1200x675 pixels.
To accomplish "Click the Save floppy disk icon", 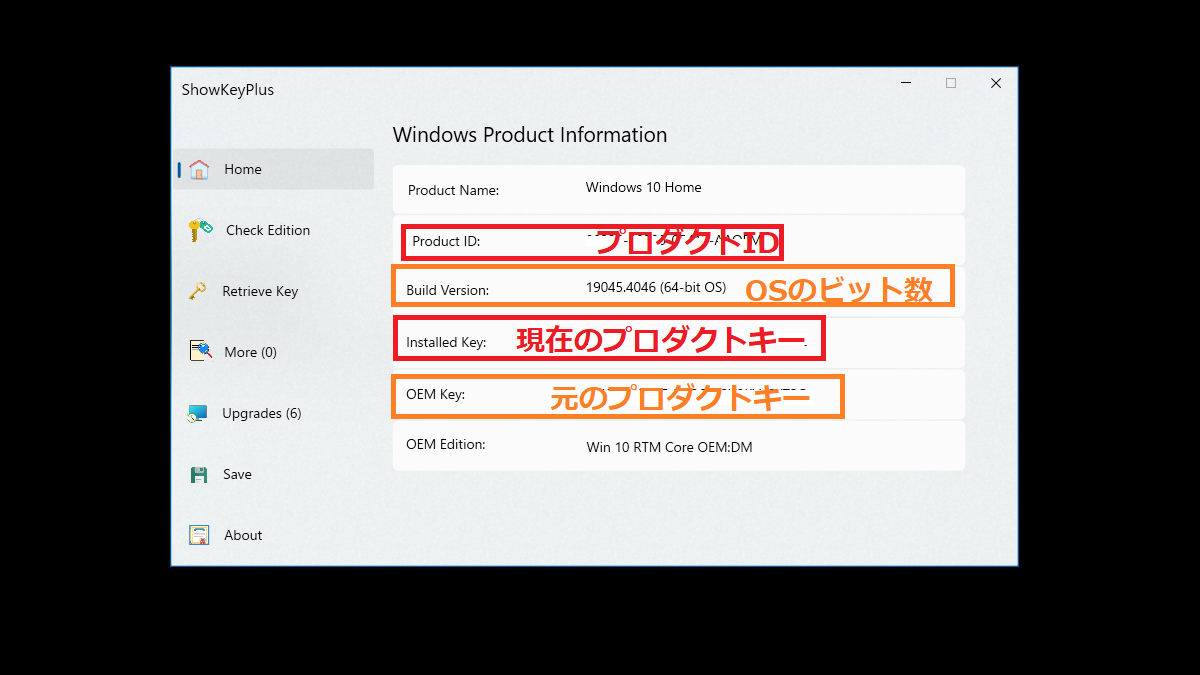I will tap(199, 474).
